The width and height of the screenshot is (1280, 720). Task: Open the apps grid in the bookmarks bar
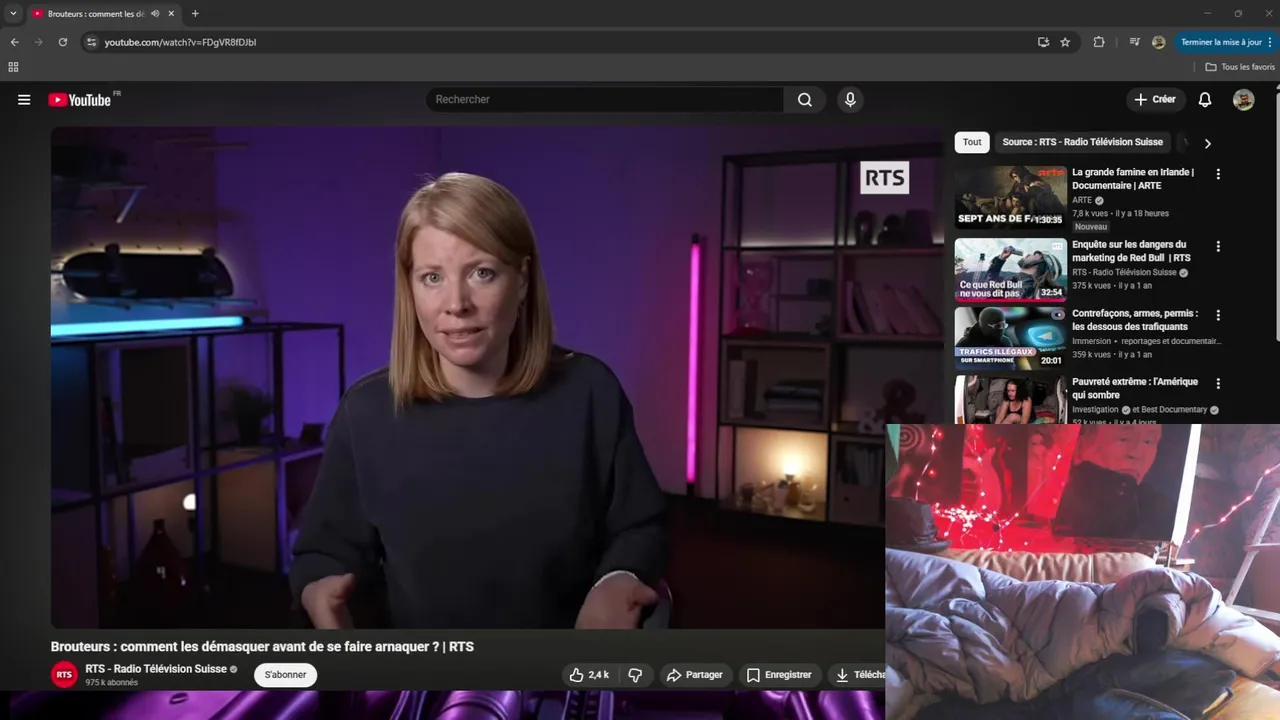click(13, 67)
